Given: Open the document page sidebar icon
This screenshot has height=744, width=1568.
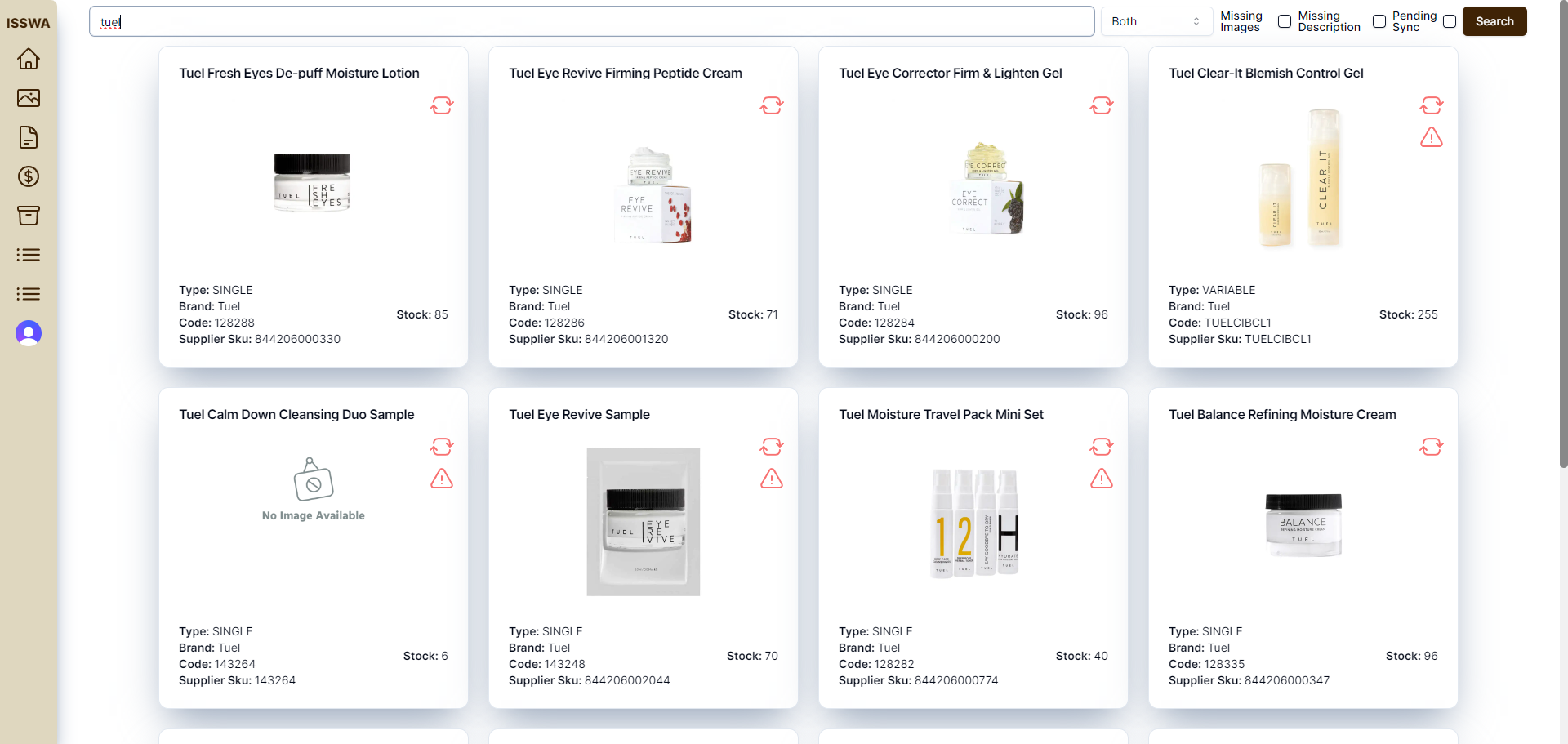Looking at the screenshot, I should 29,137.
